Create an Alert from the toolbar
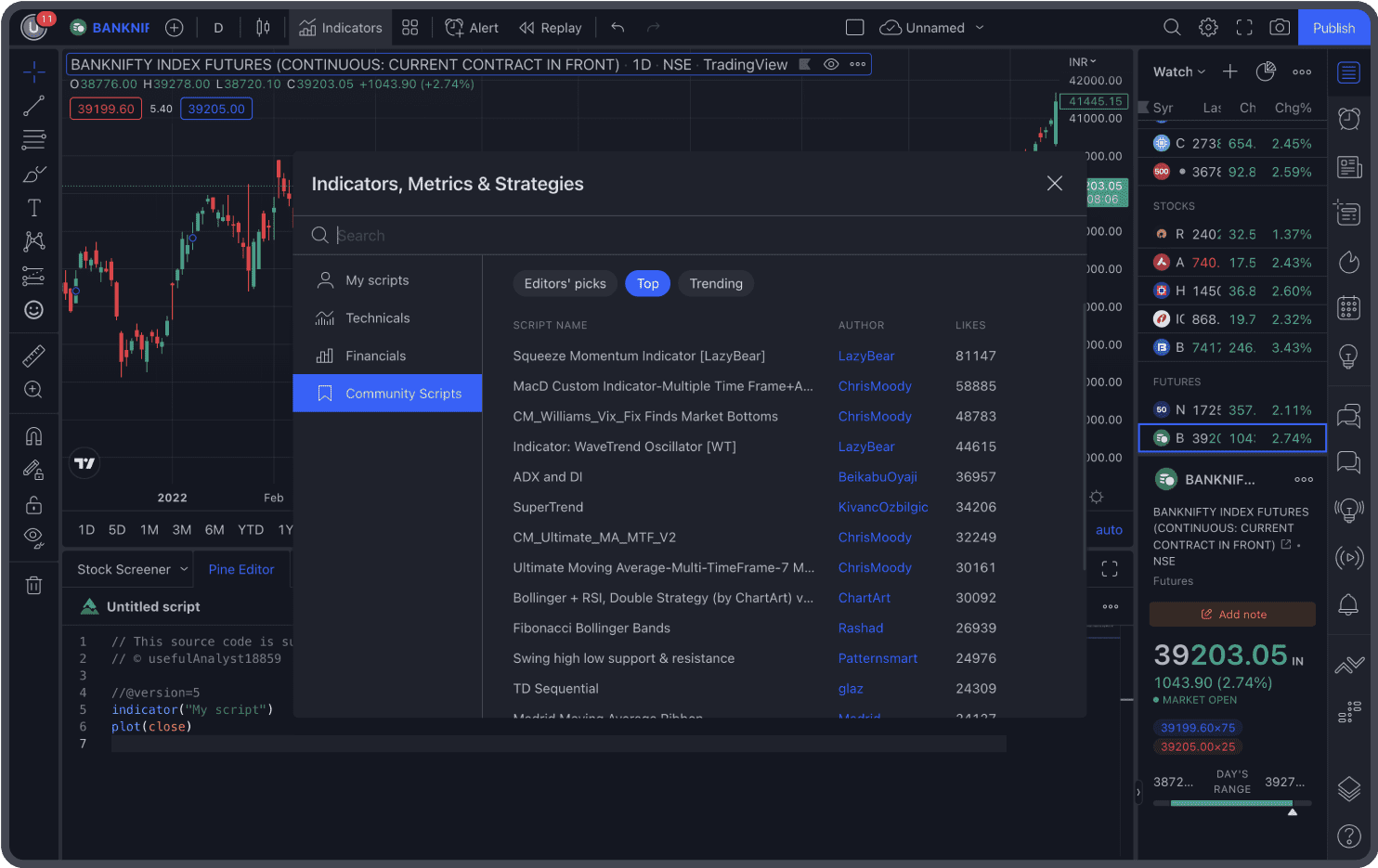This screenshot has height=868, width=1378. click(472, 28)
